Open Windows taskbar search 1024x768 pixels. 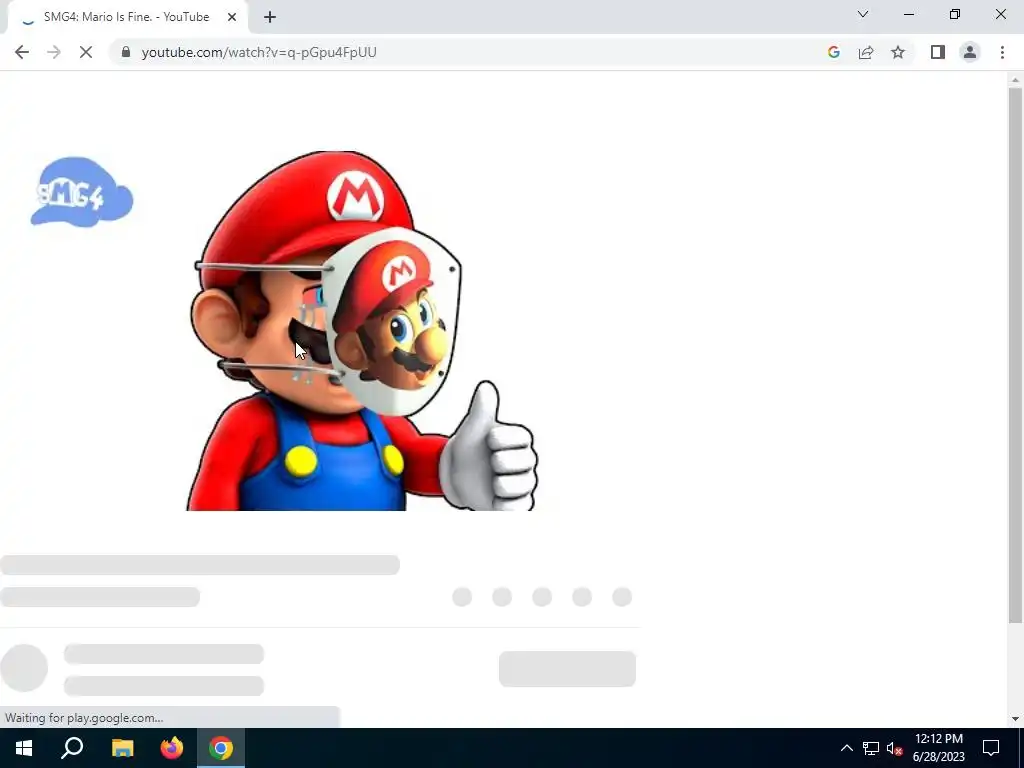click(72, 748)
